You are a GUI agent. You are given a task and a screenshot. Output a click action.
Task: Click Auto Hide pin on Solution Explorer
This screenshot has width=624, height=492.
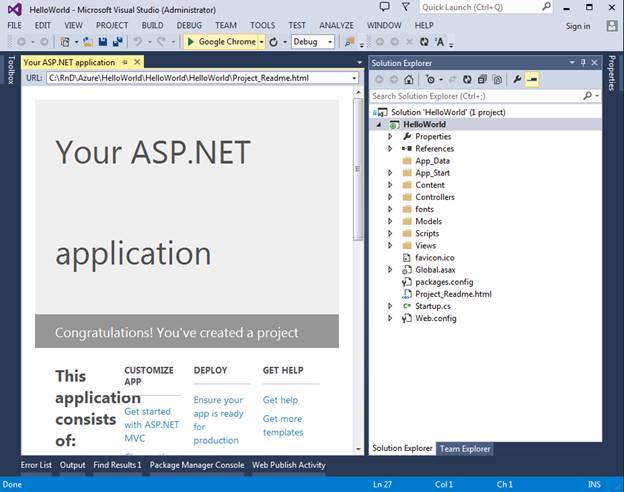click(x=583, y=62)
